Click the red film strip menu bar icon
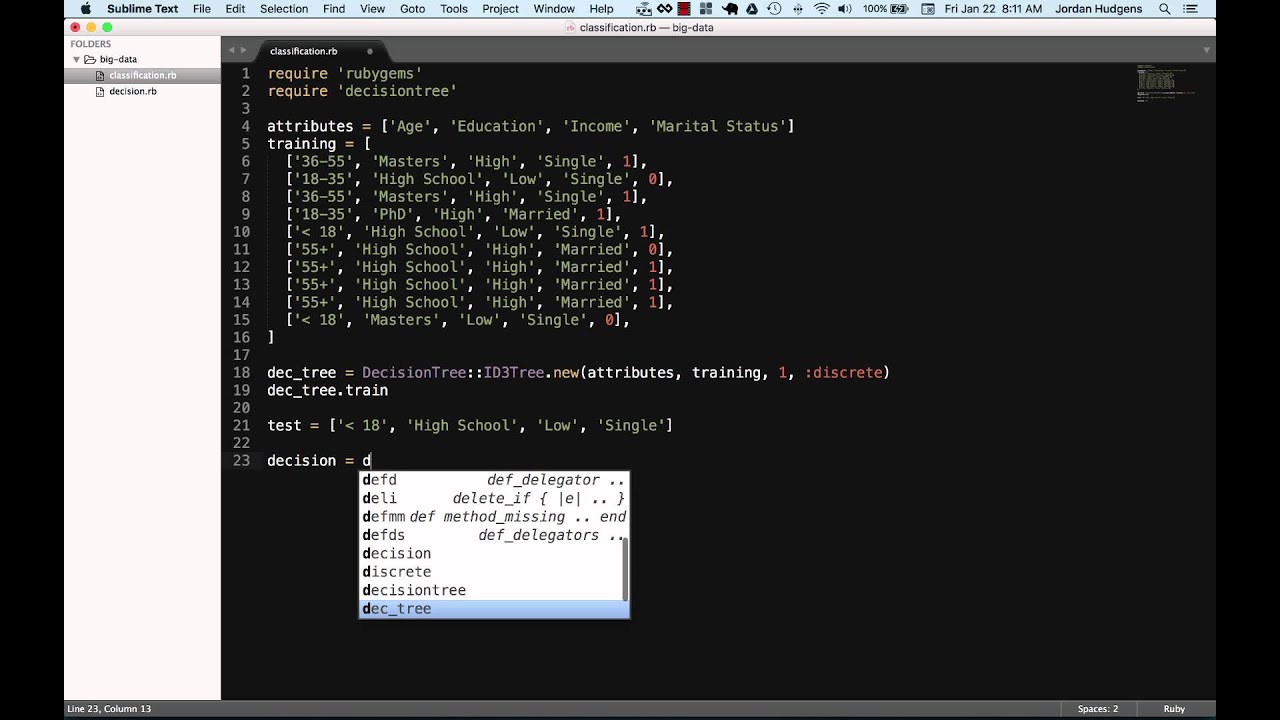1280x720 pixels. coord(686,9)
